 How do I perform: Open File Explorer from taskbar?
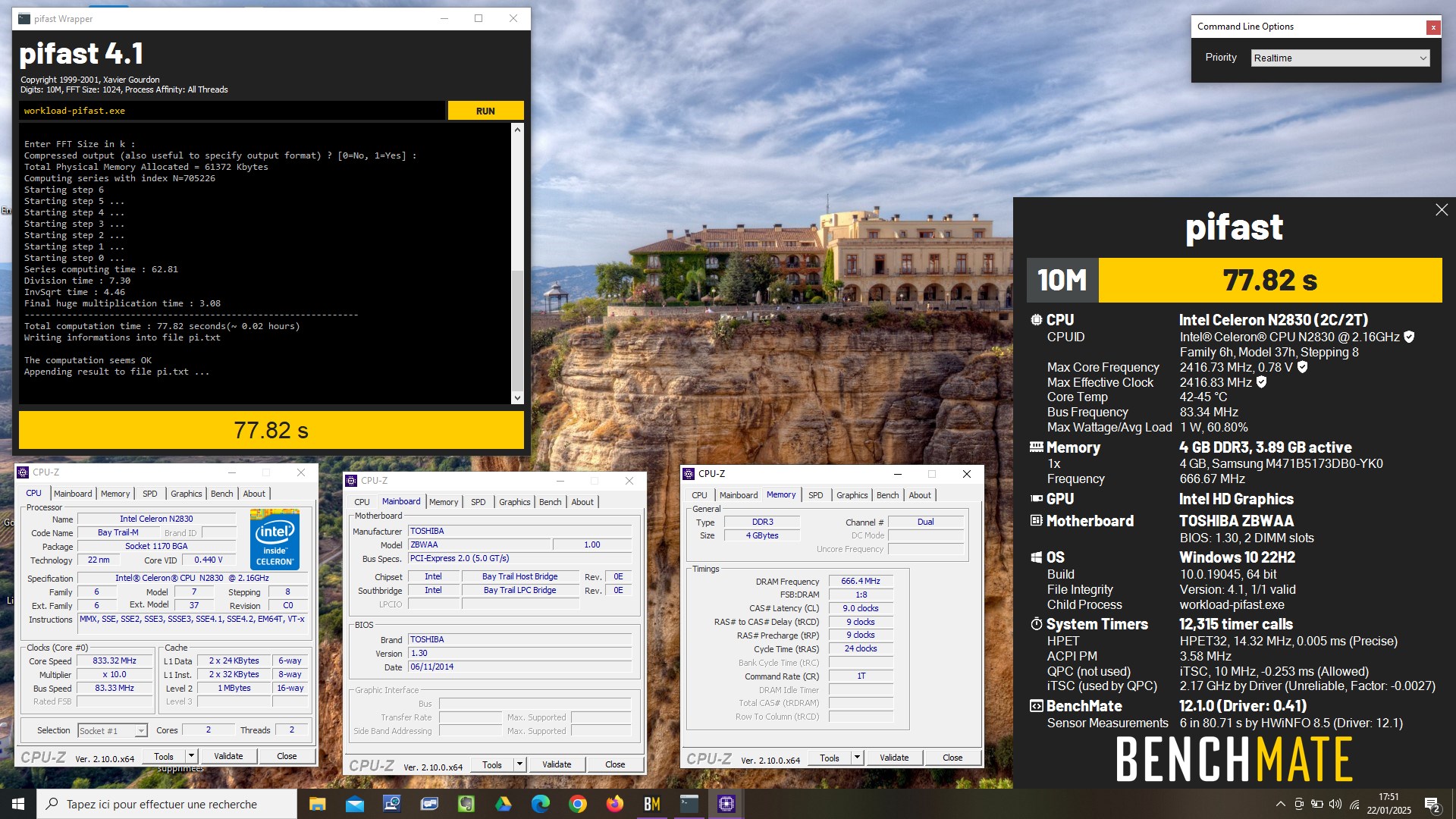317,804
